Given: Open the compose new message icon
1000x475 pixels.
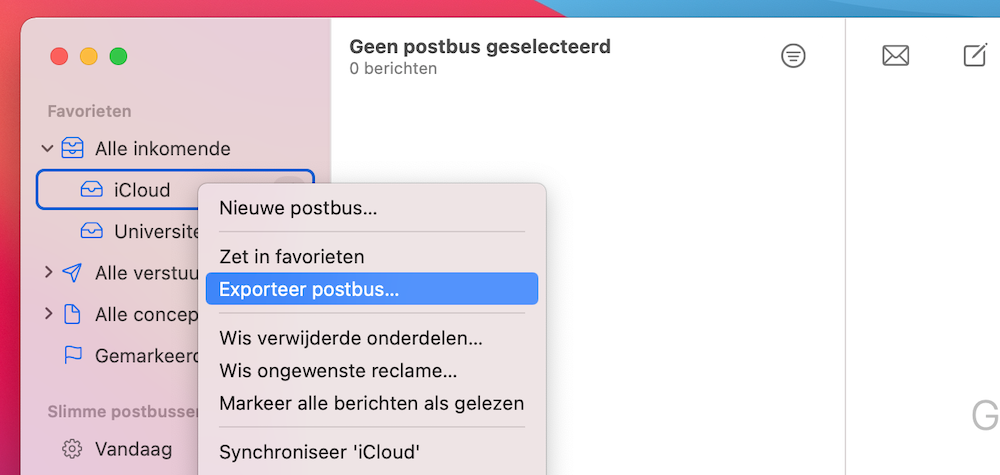Looking at the screenshot, I should tap(975, 55).
